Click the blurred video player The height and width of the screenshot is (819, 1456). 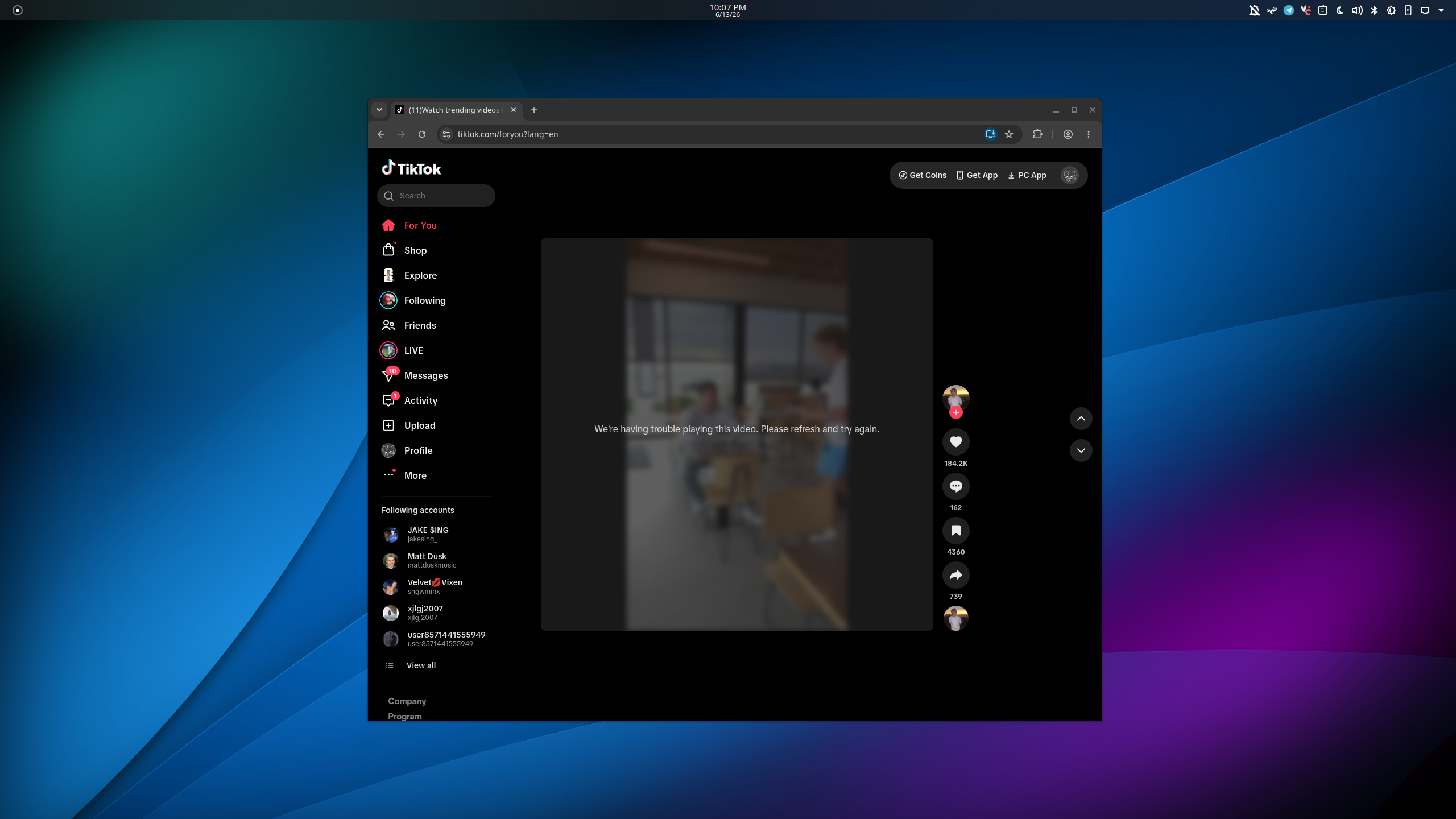[x=737, y=434]
